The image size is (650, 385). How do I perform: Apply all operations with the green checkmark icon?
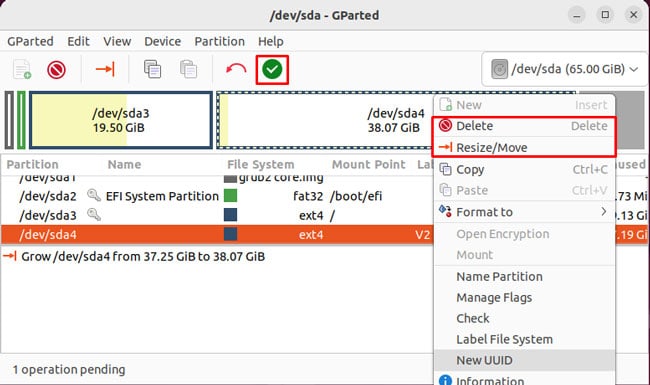[x=272, y=69]
